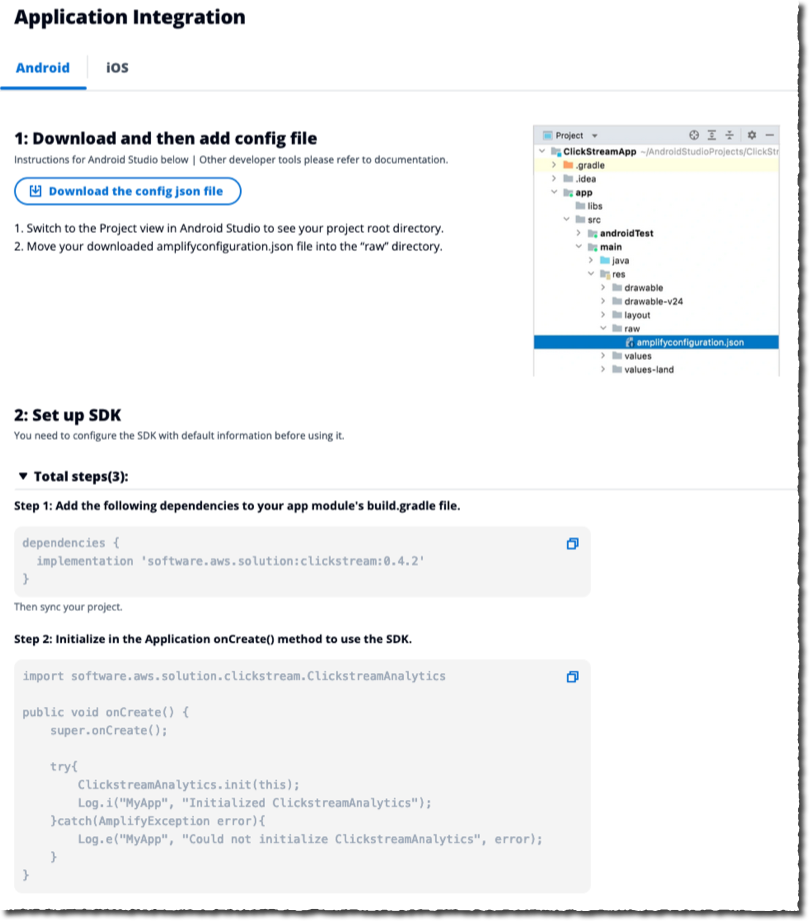Copy the build.gradle dependencies code
This screenshot has width=810, height=921.
pos(572,544)
